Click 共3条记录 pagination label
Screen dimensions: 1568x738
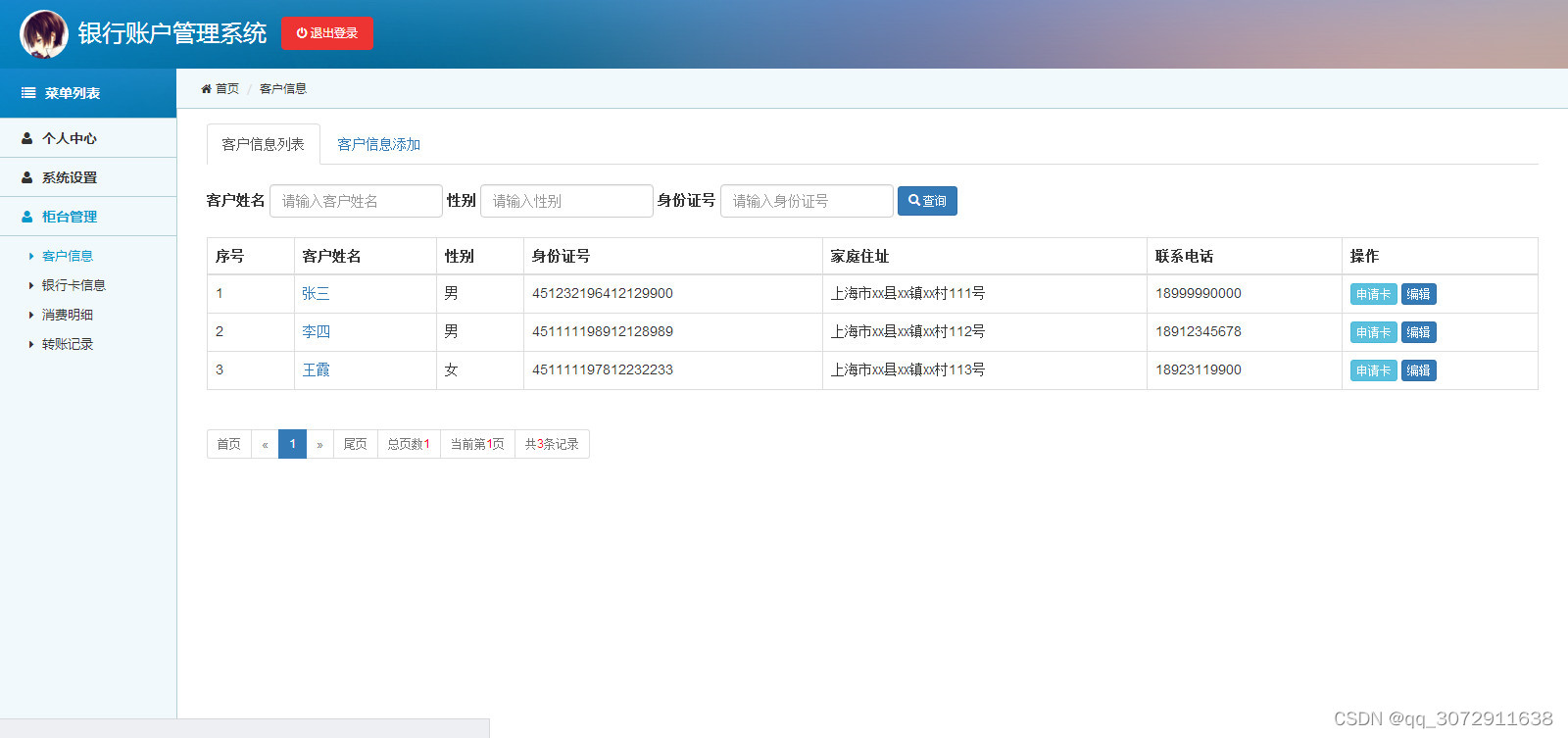(552, 444)
